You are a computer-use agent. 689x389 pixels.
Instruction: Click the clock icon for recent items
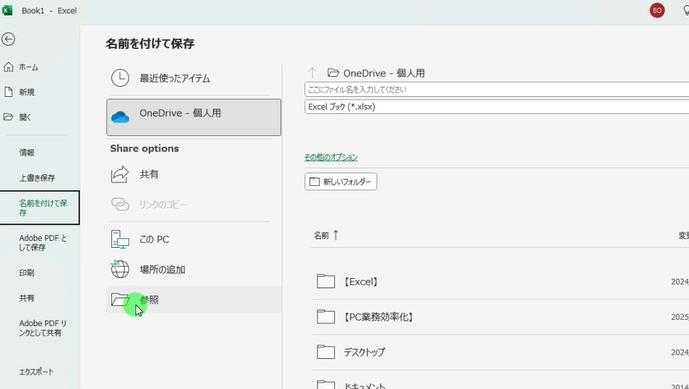click(x=120, y=78)
